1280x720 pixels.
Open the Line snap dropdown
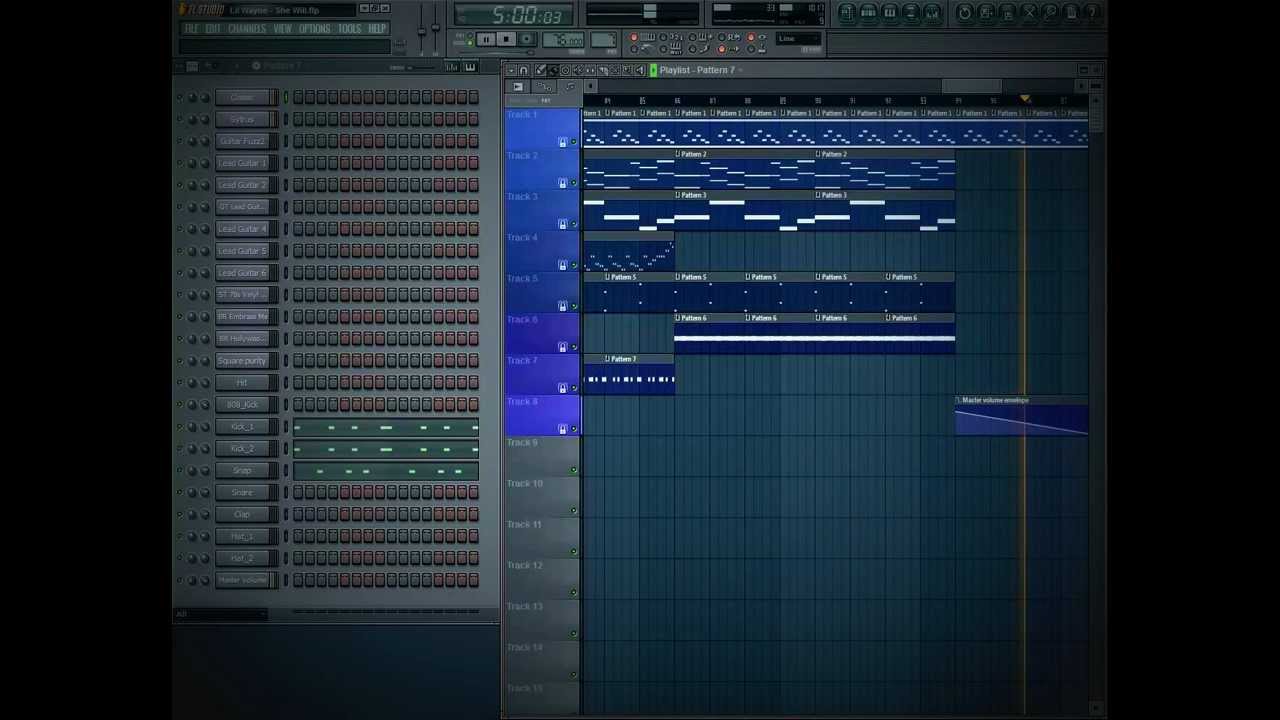point(798,39)
